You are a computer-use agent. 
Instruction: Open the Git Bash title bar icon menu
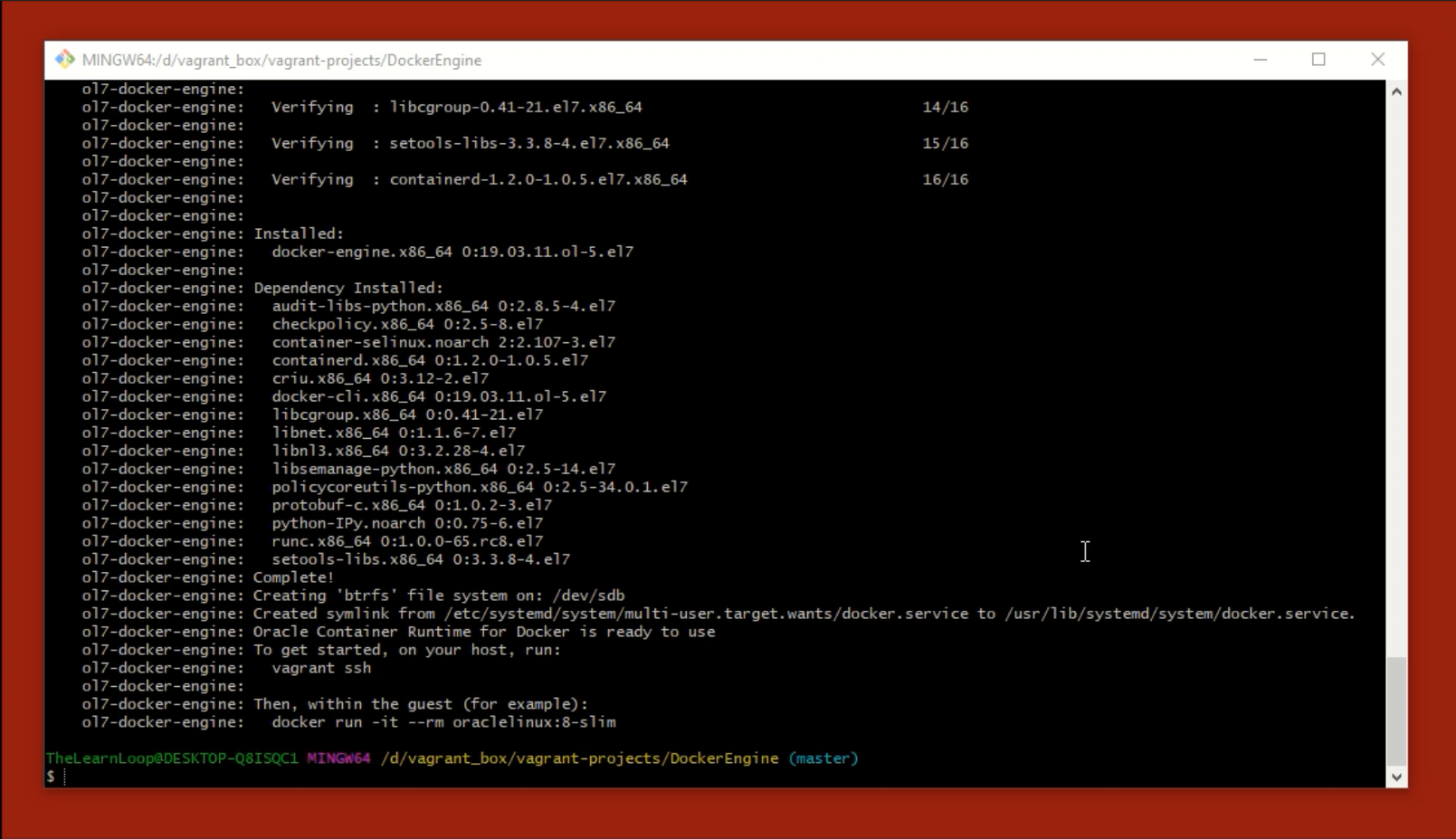click(64, 60)
